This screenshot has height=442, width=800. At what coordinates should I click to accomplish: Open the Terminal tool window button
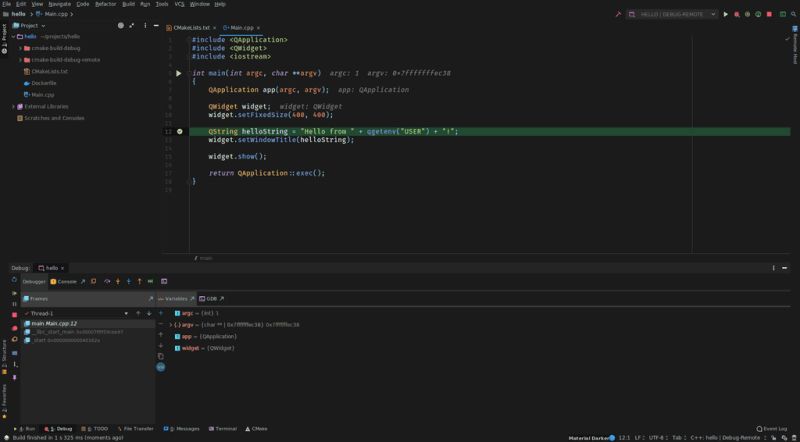click(222, 429)
